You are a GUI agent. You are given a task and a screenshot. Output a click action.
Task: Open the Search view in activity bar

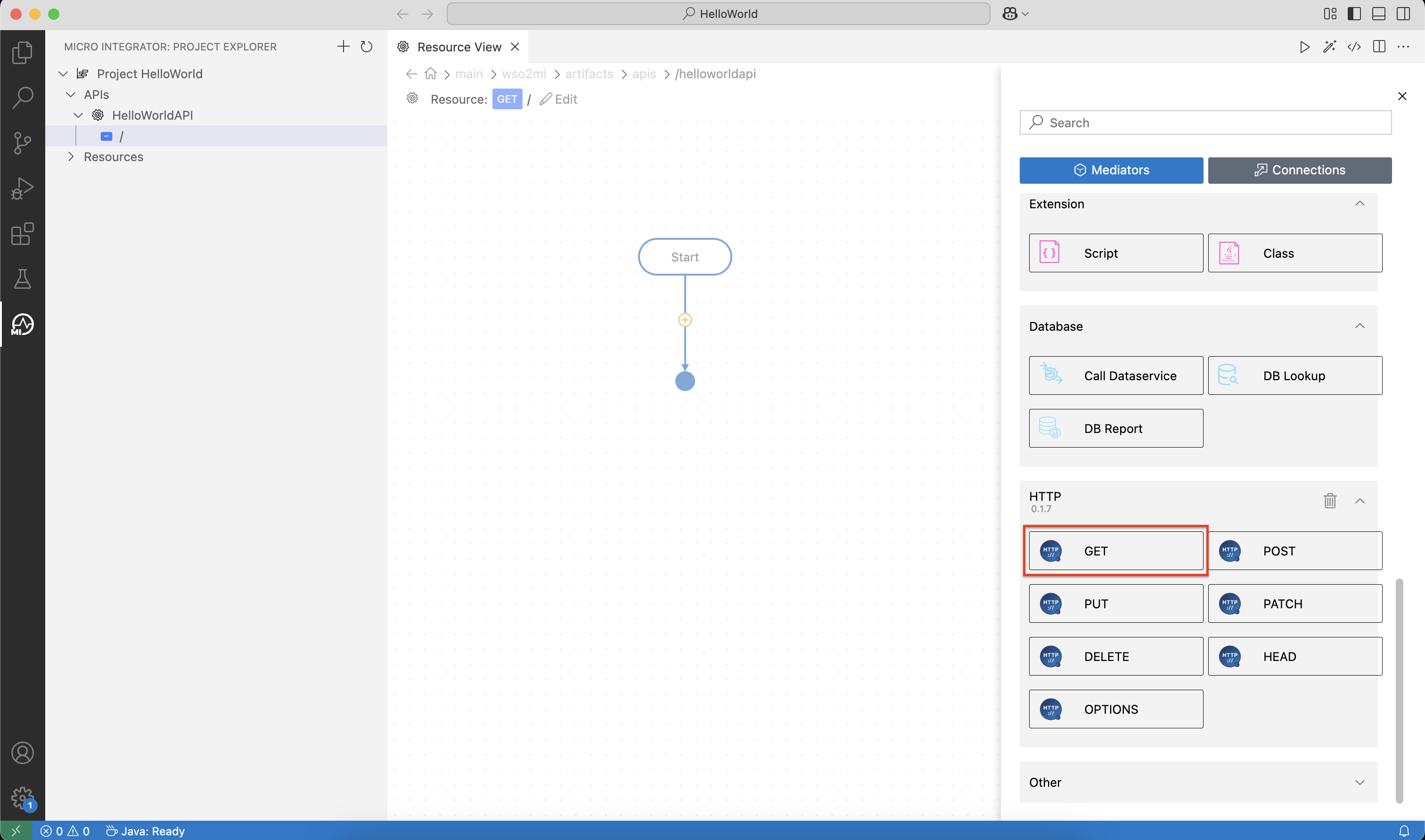pyautogui.click(x=22, y=98)
